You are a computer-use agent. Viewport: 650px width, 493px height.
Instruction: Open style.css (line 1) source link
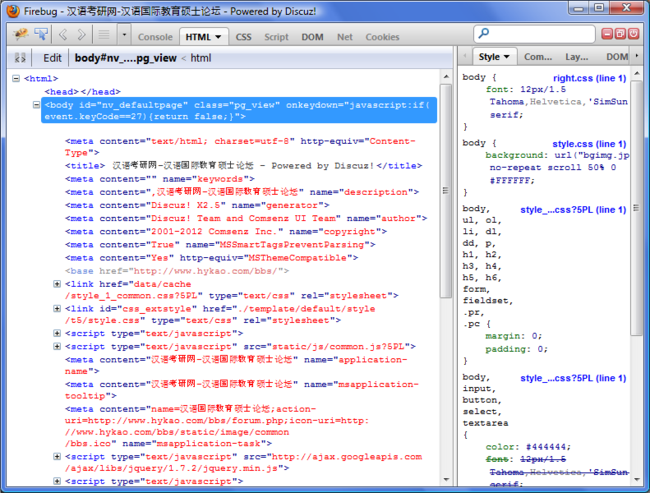[589, 144]
